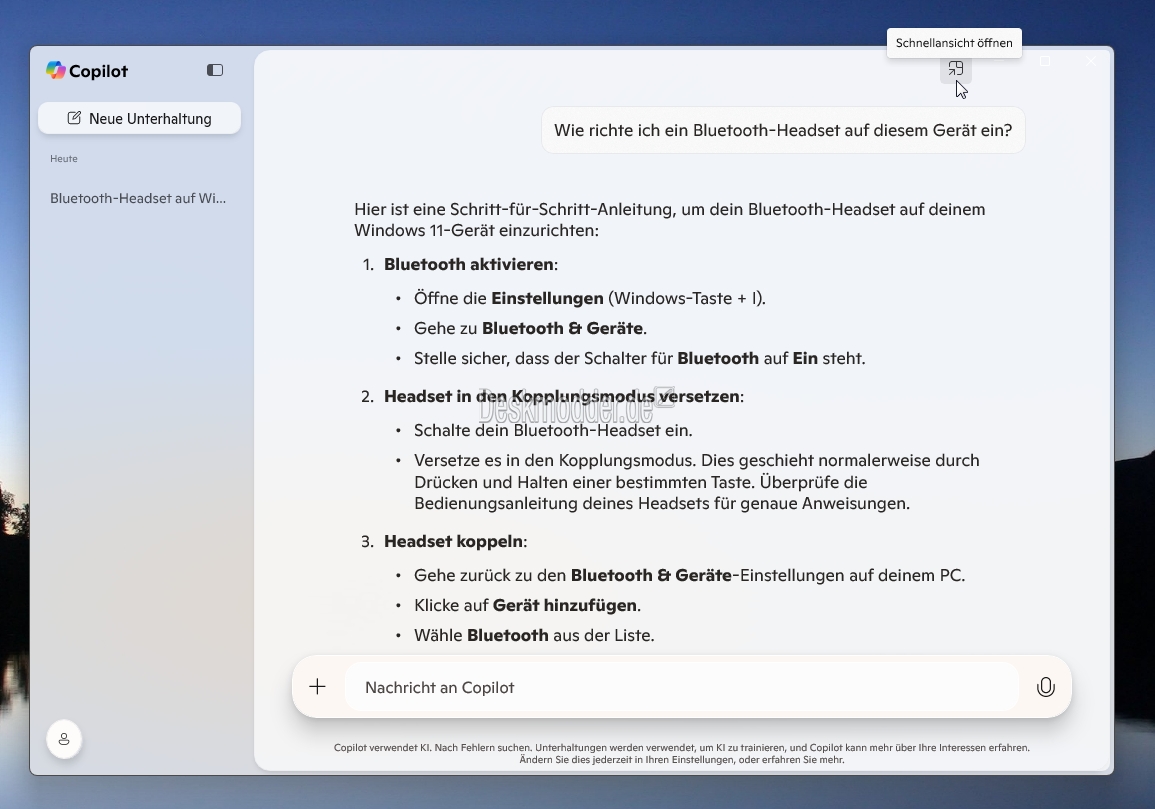
Task: Click 'Einstellungen' in the footer disclaimer
Action: [x=705, y=760]
